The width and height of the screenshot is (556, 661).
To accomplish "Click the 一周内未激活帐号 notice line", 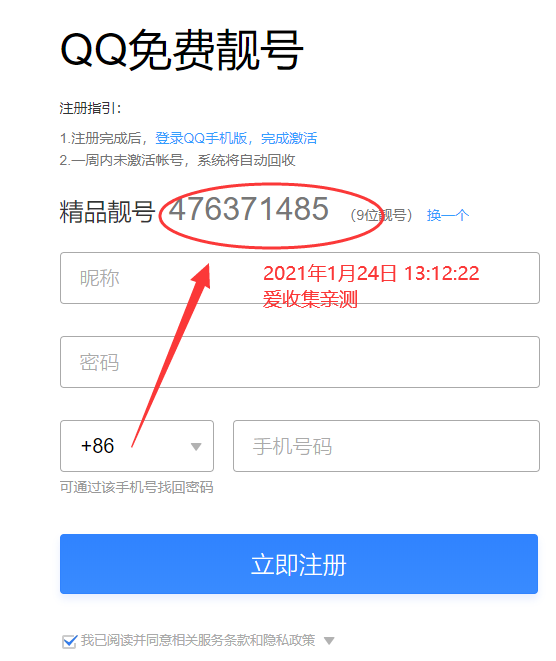I will click(x=177, y=160).
